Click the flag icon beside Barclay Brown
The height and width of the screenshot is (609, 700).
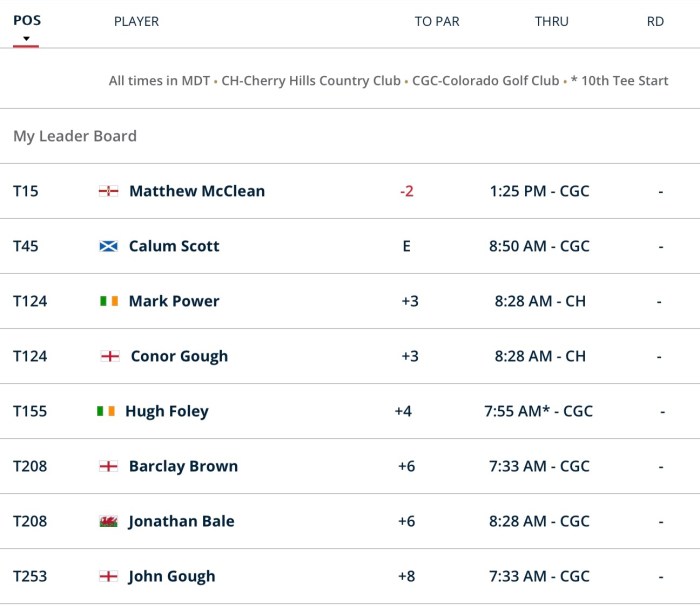point(109,466)
